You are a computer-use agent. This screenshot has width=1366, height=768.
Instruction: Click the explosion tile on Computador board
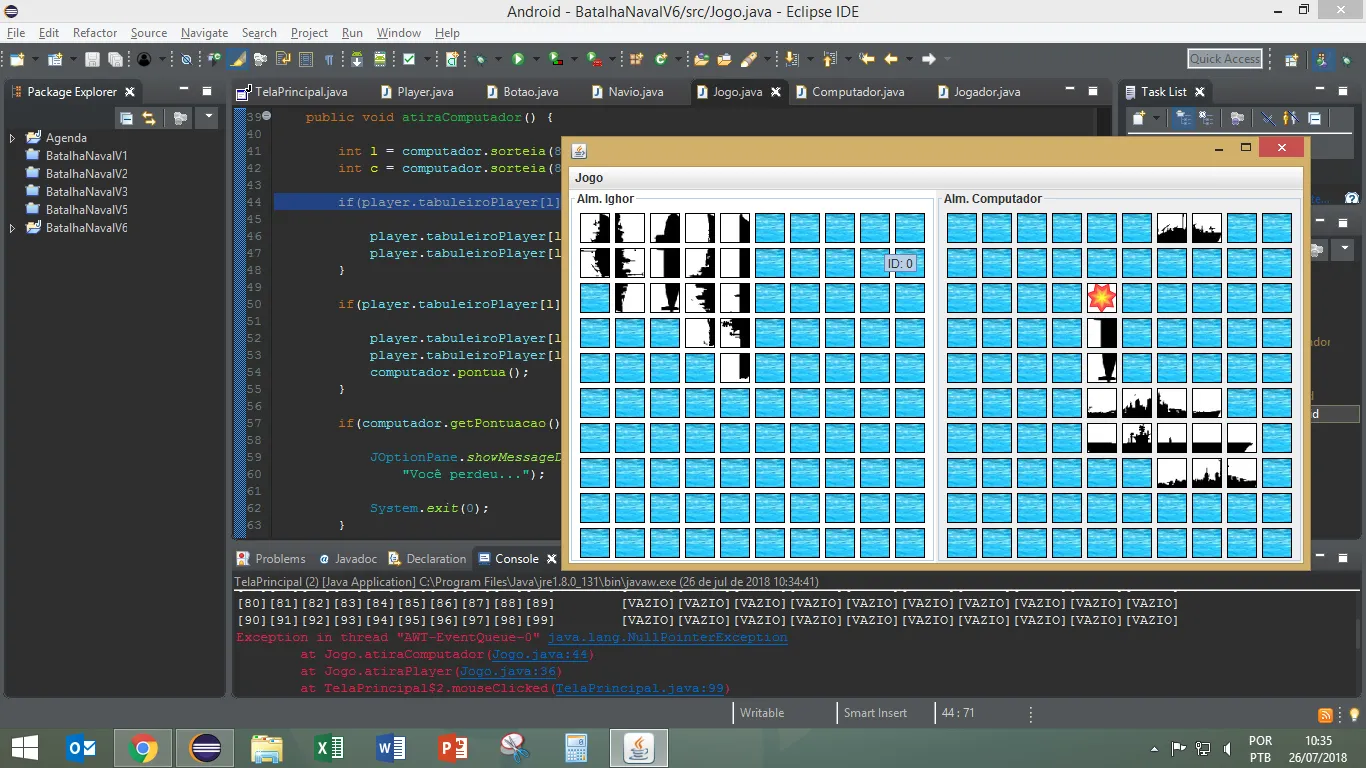tap(1101, 298)
